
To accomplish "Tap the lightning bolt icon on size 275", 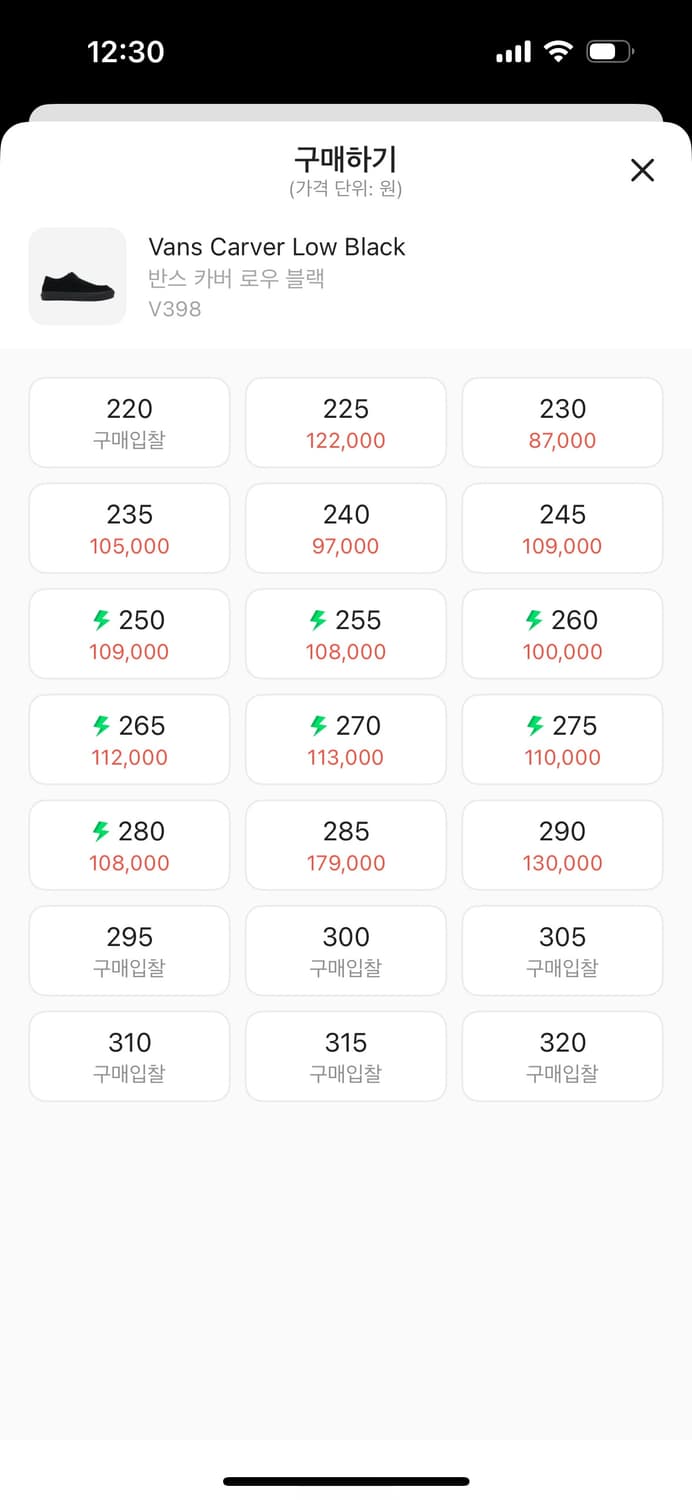I will click(x=534, y=726).
